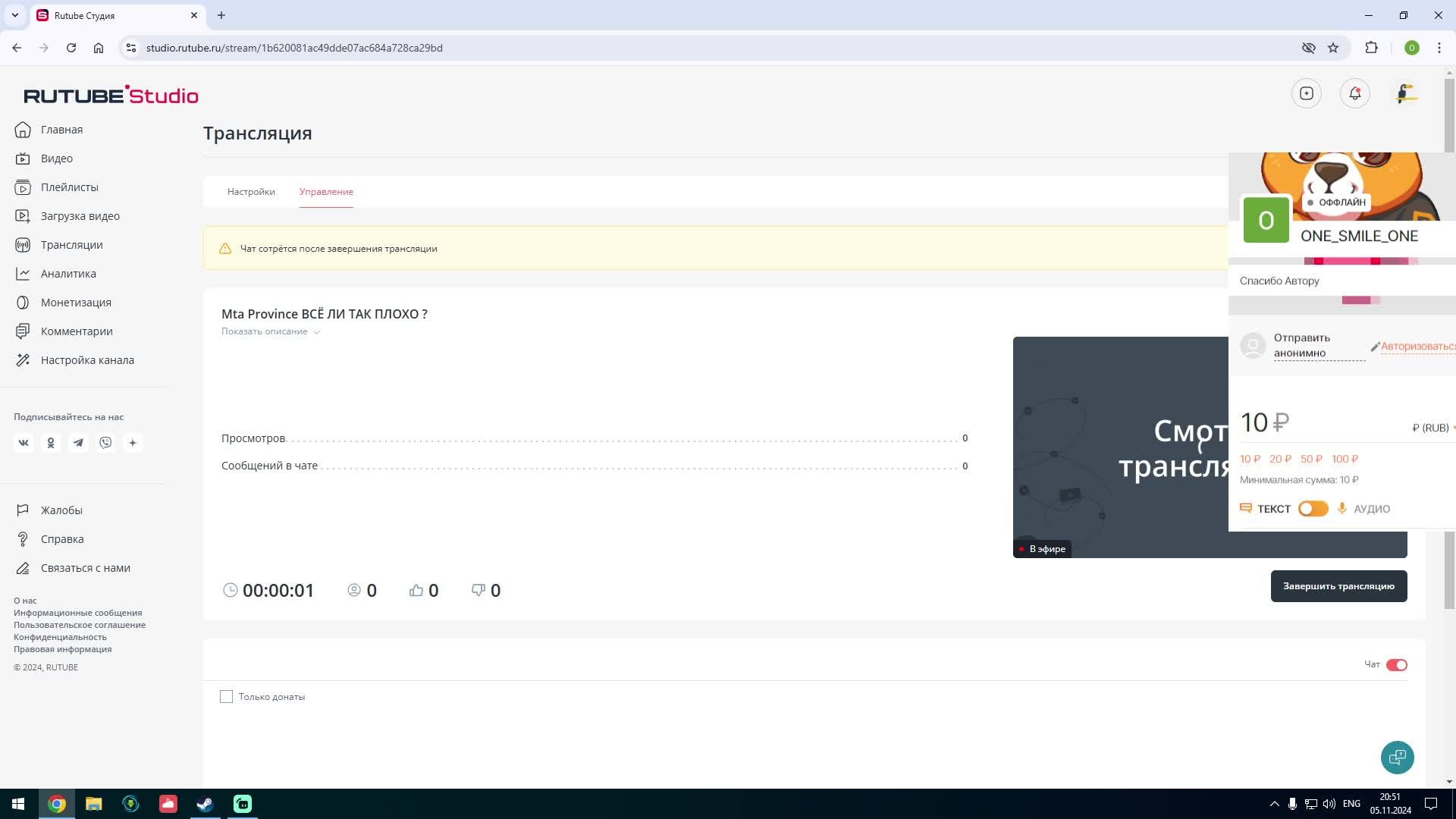Open the Windows Start menu
1456x819 pixels.
[18, 804]
